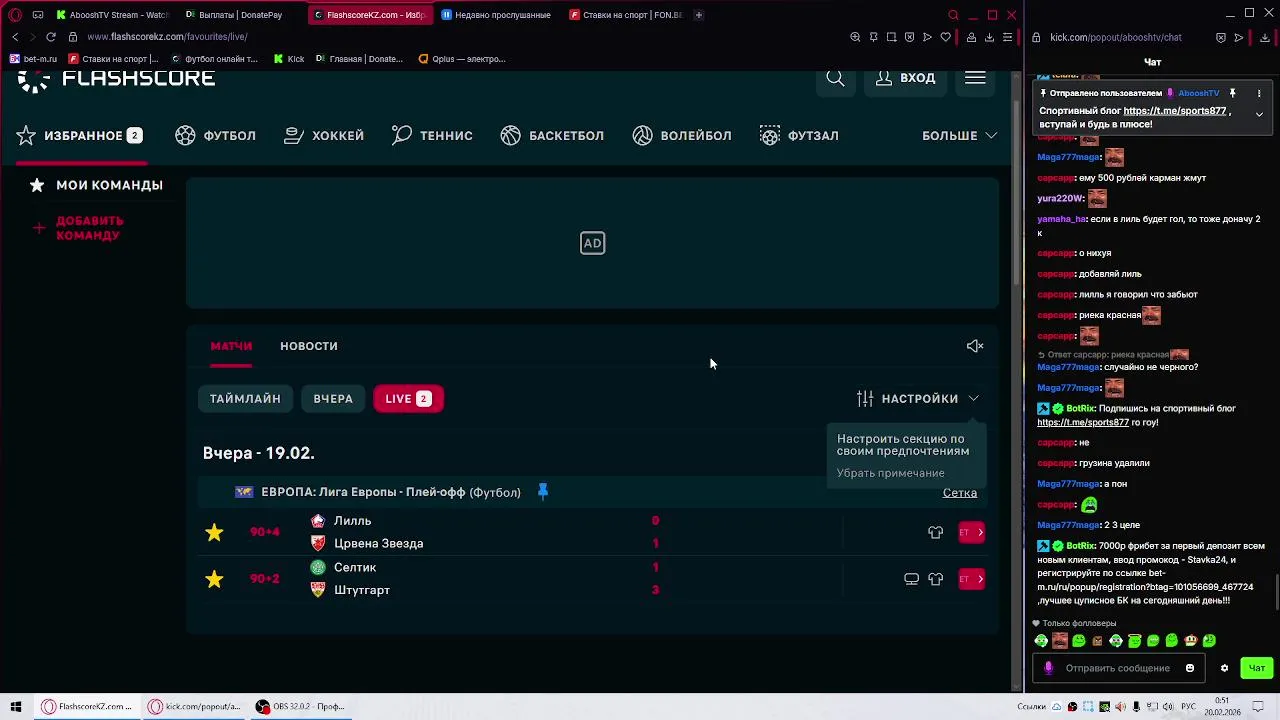Collapse the pinned message in Kick chat
Image resolution: width=1280 pixels, height=720 pixels.
point(1259,114)
